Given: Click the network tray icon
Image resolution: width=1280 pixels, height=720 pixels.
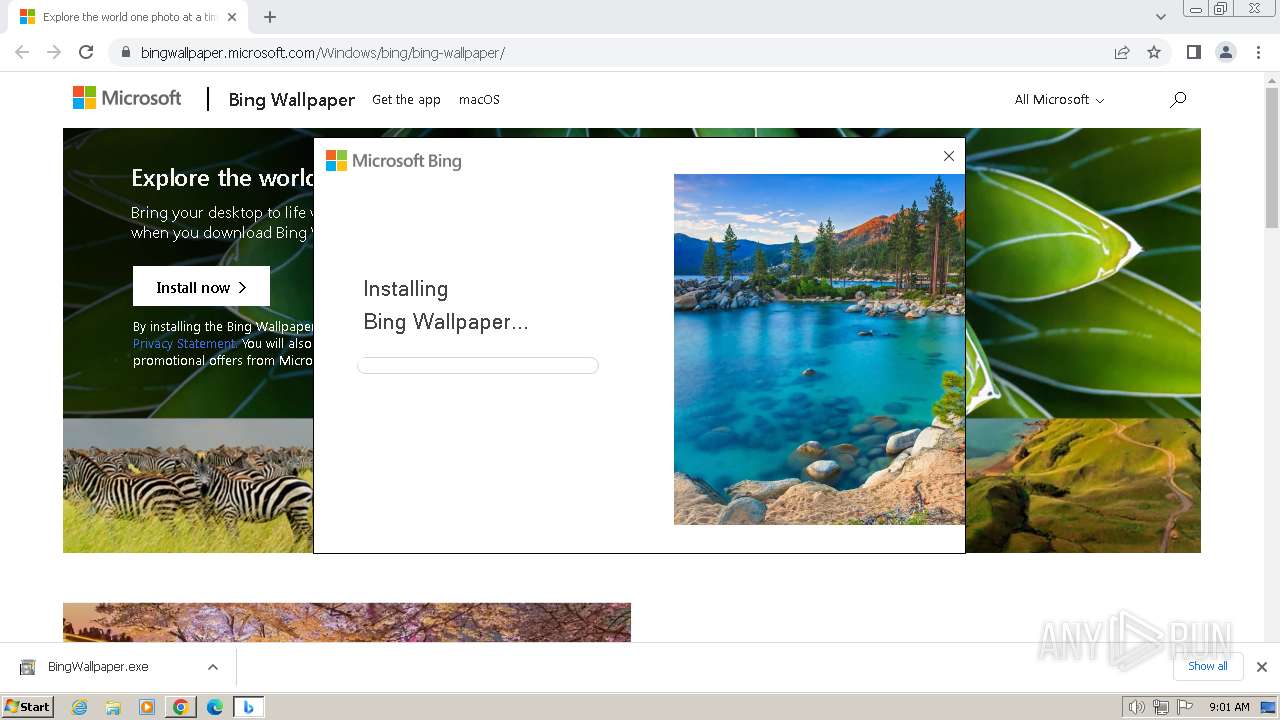Looking at the screenshot, I should click(1161, 707).
